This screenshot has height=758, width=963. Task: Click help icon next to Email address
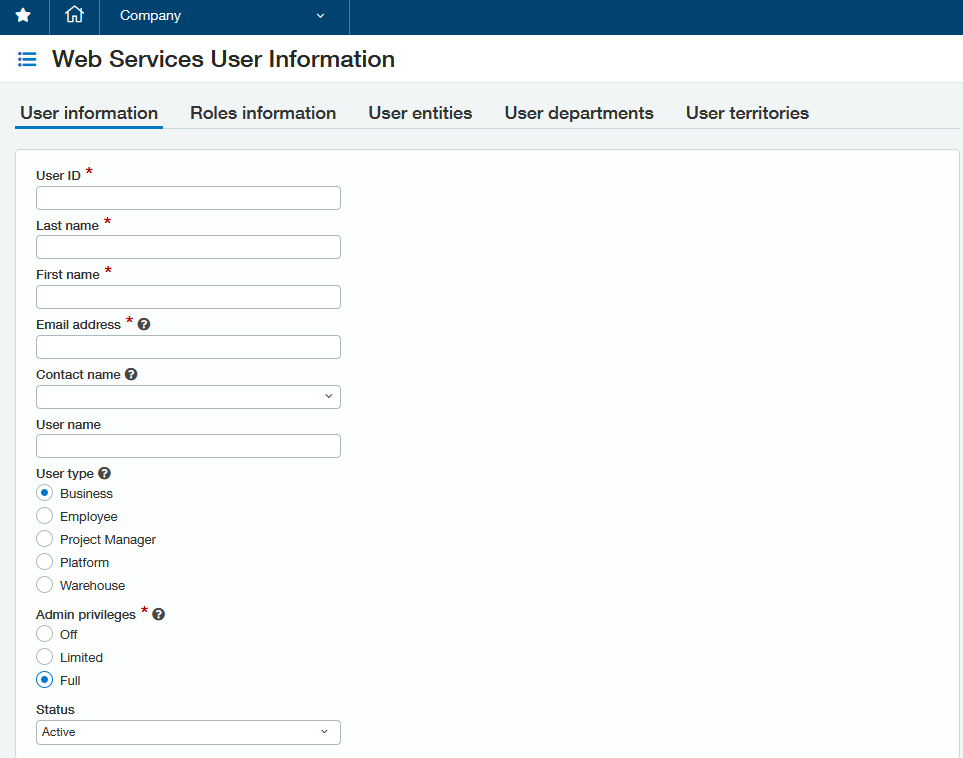[144, 325]
